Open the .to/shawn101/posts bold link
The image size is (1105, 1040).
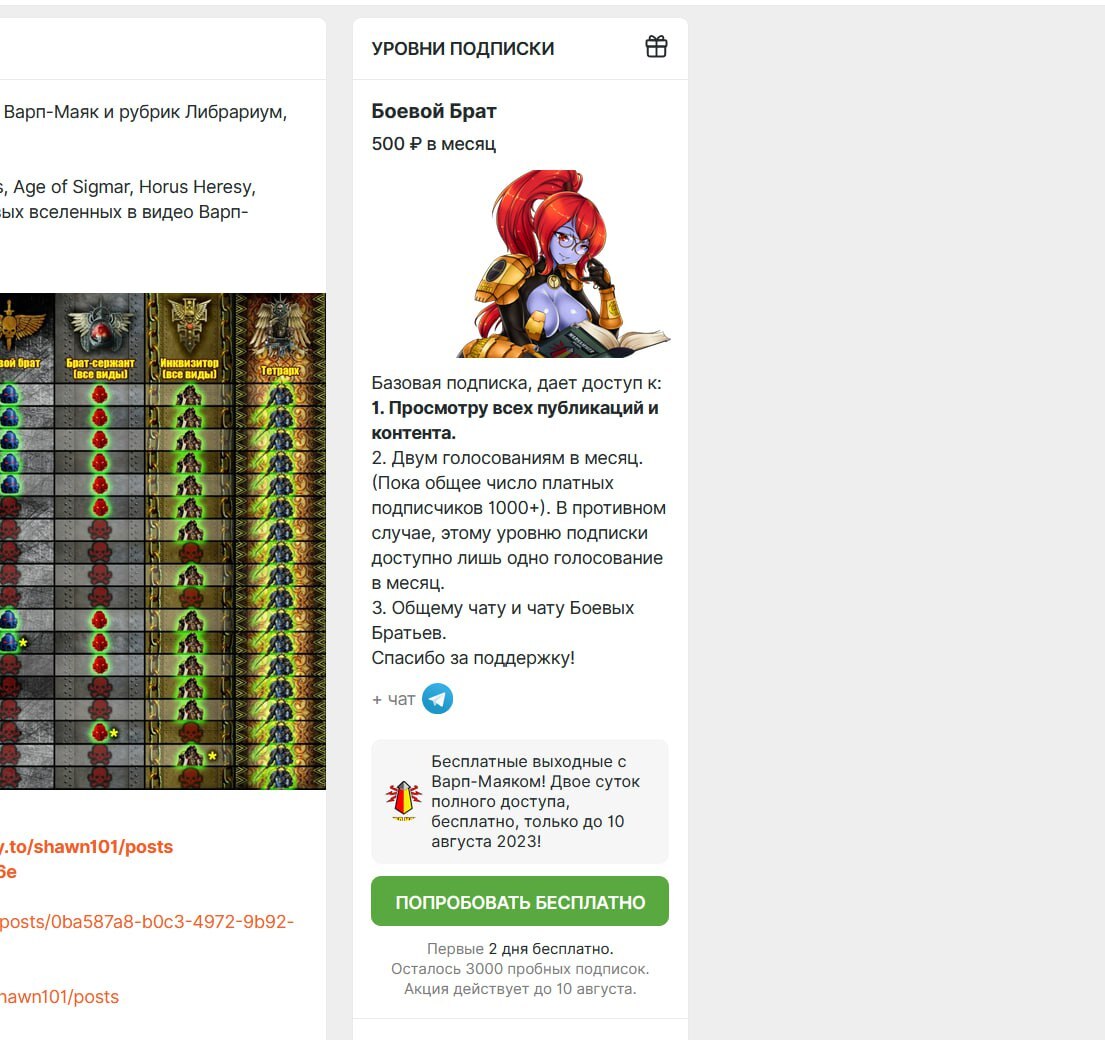pos(87,846)
